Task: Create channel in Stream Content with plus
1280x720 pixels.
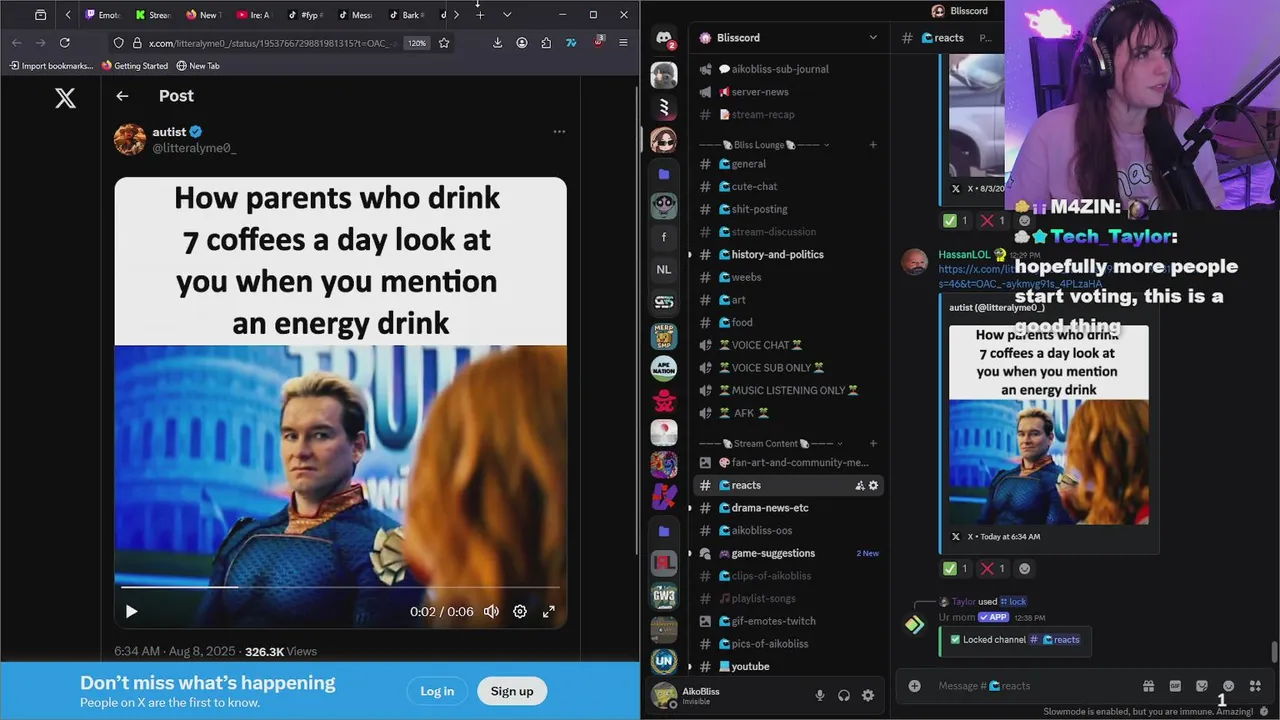Action: pyautogui.click(x=873, y=444)
